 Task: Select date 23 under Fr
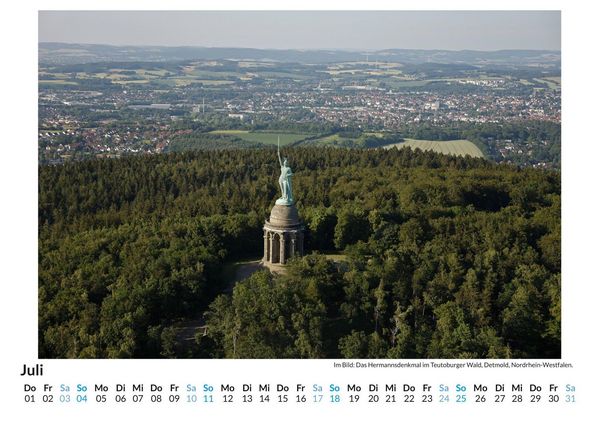pyautogui.click(x=427, y=399)
